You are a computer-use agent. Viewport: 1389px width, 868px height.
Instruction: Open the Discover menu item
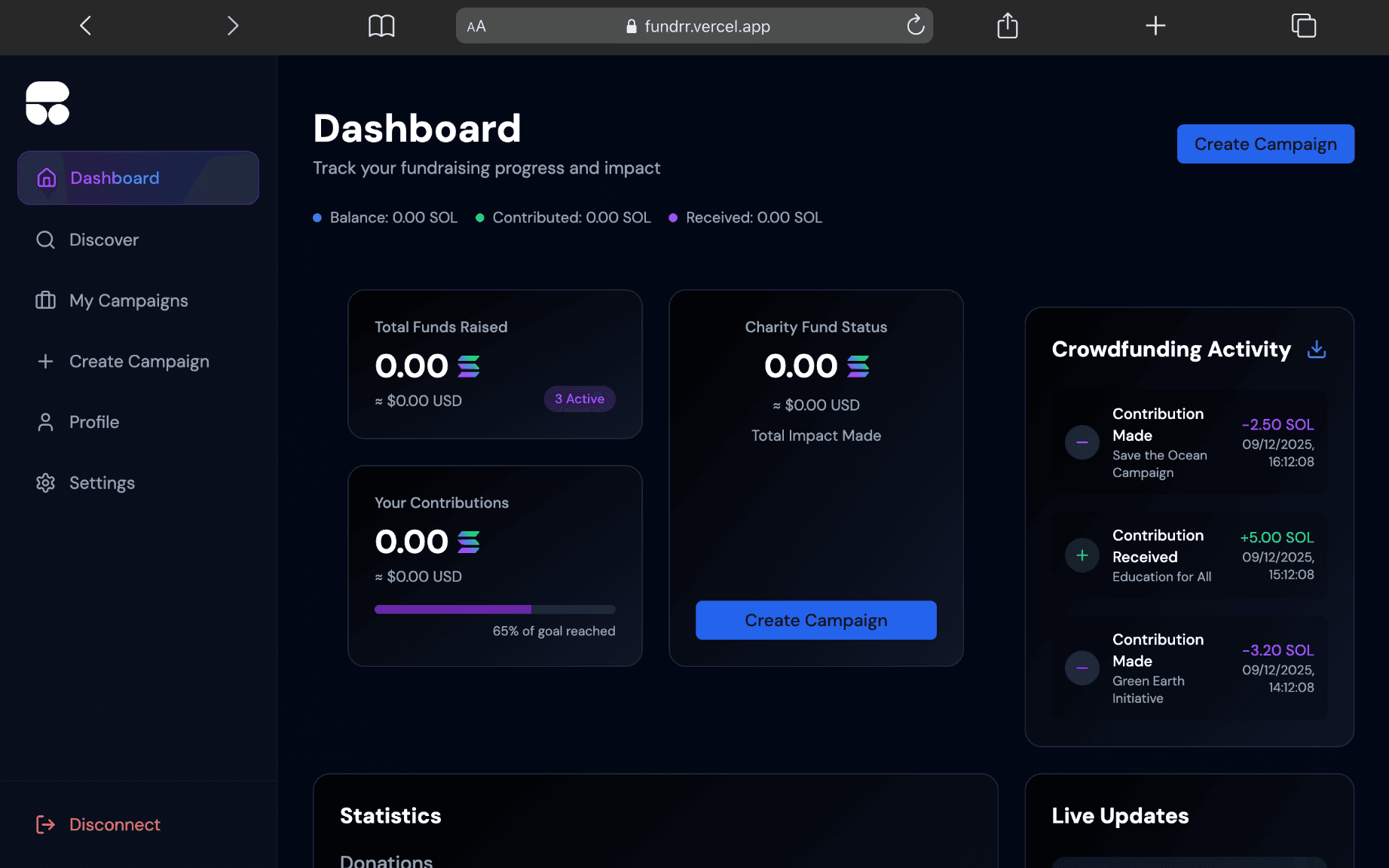[x=104, y=240]
